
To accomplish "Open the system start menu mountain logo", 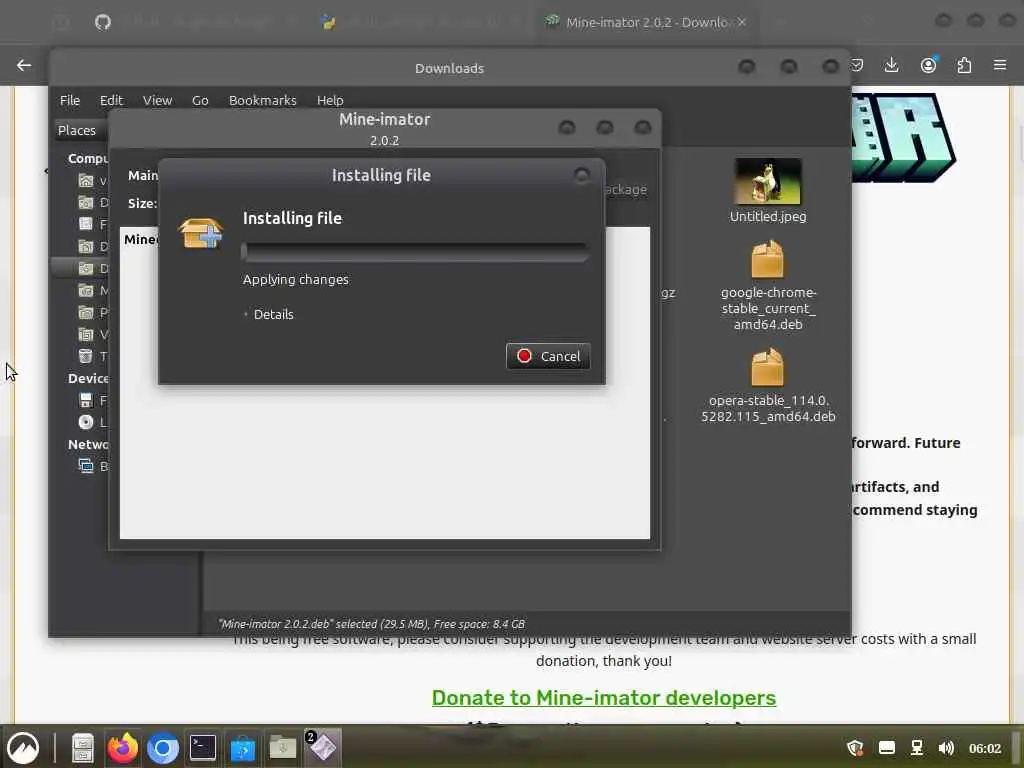I will pyautogui.click(x=22, y=748).
